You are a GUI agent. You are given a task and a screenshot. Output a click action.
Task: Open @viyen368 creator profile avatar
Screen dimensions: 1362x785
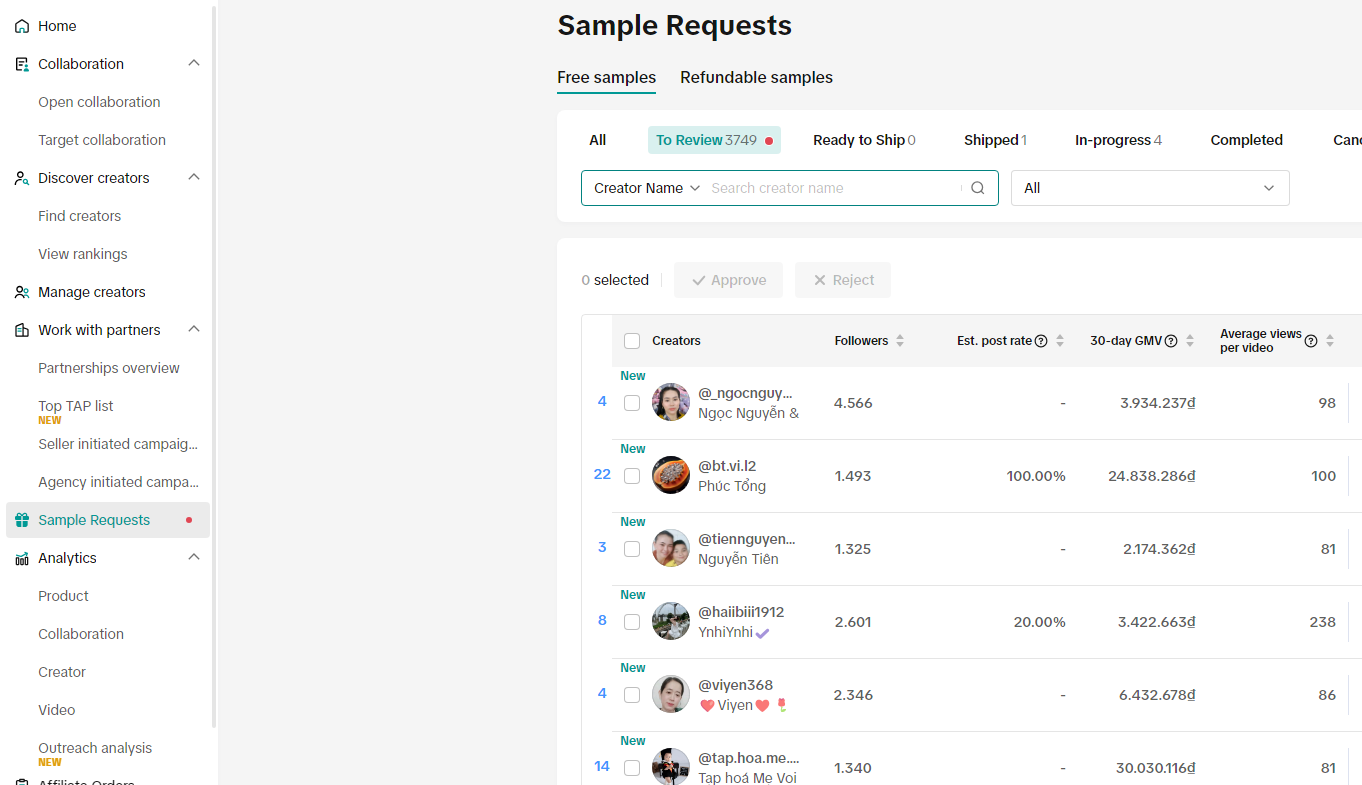(x=671, y=694)
